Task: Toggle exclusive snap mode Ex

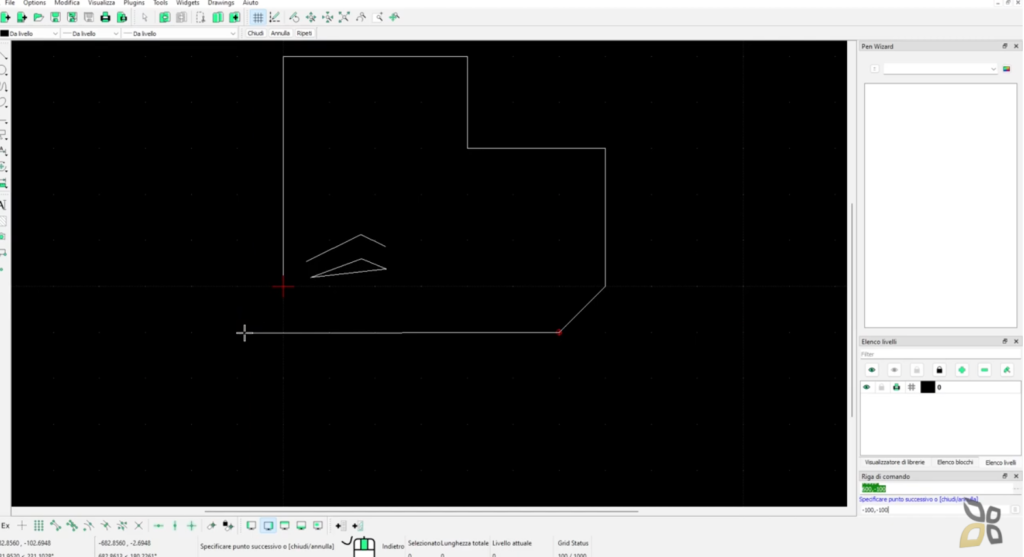Action: pyautogui.click(x=5, y=526)
